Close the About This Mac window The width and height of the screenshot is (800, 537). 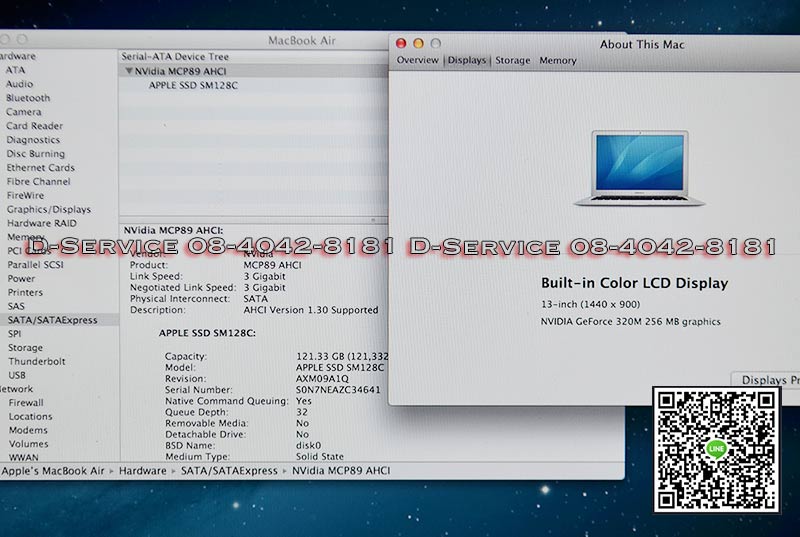click(401, 43)
